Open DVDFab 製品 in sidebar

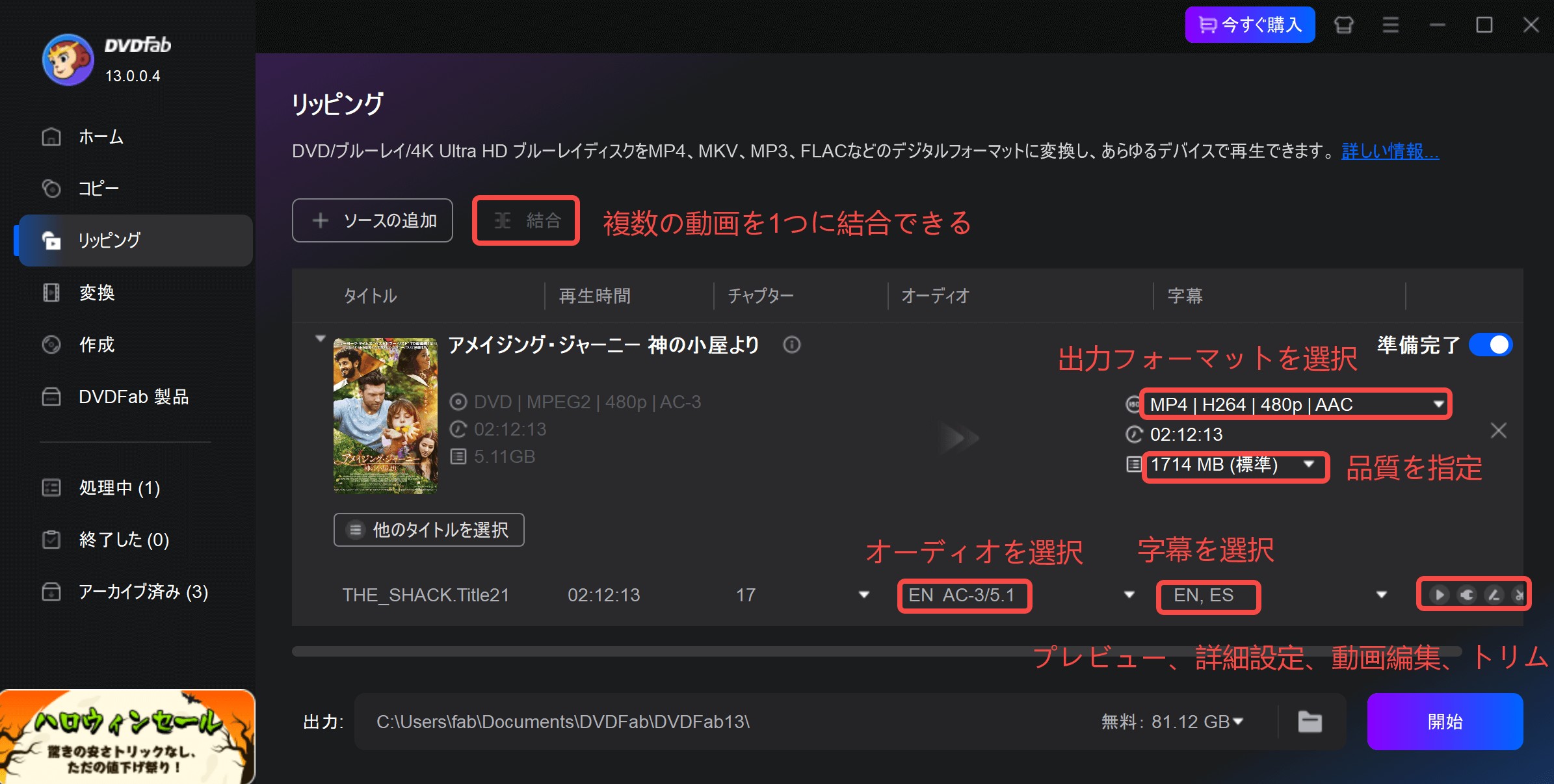pyautogui.click(x=135, y=397)
